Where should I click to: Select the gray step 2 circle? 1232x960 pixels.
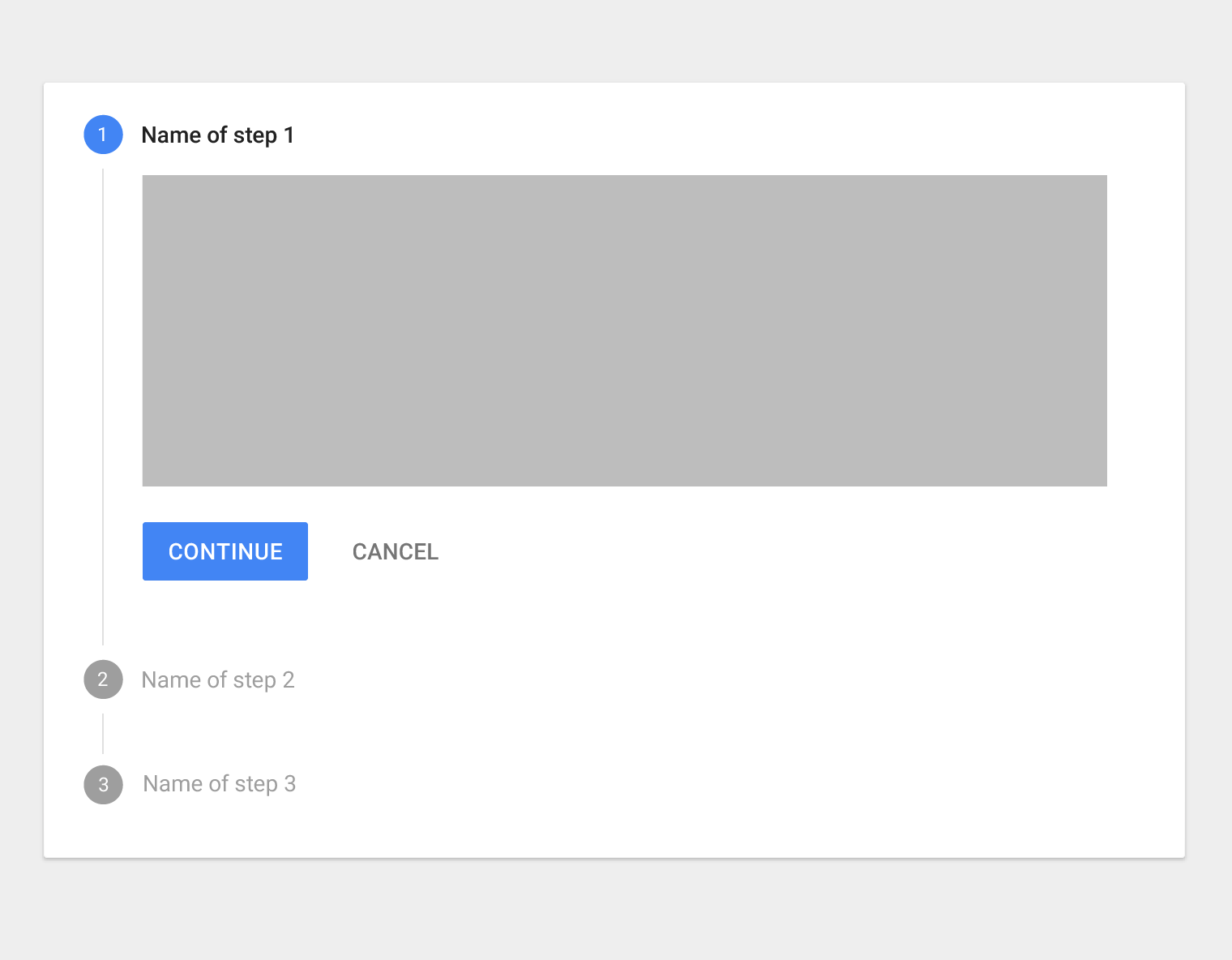pos(103,679)
